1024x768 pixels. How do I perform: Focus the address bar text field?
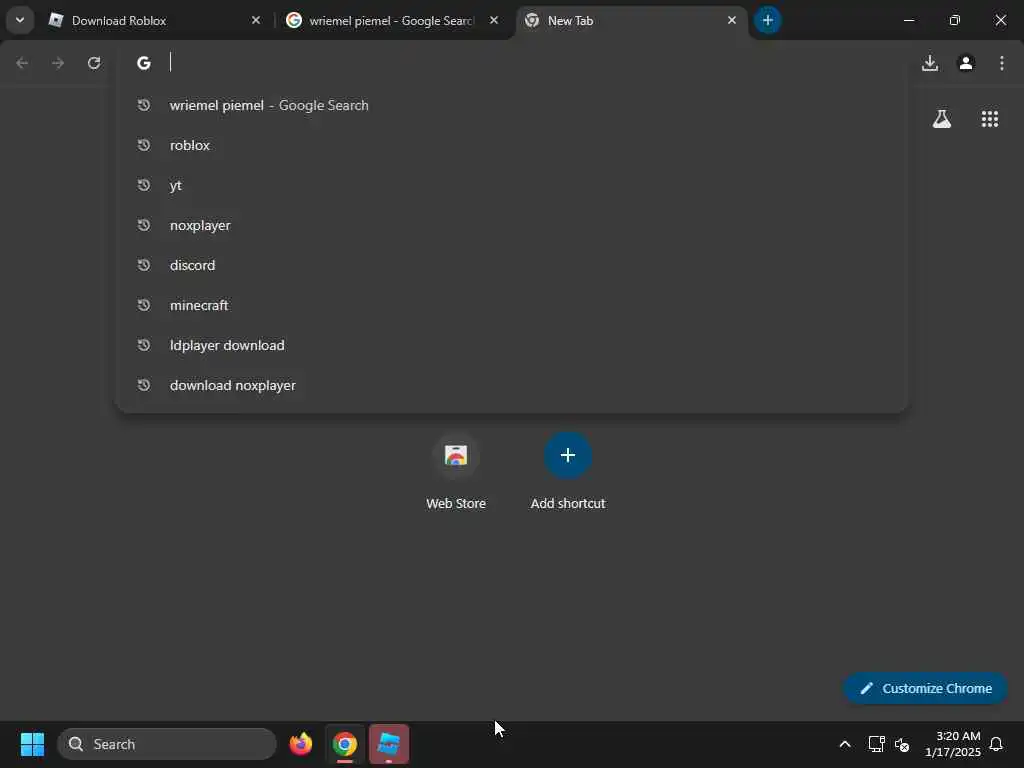click(532, 63)
